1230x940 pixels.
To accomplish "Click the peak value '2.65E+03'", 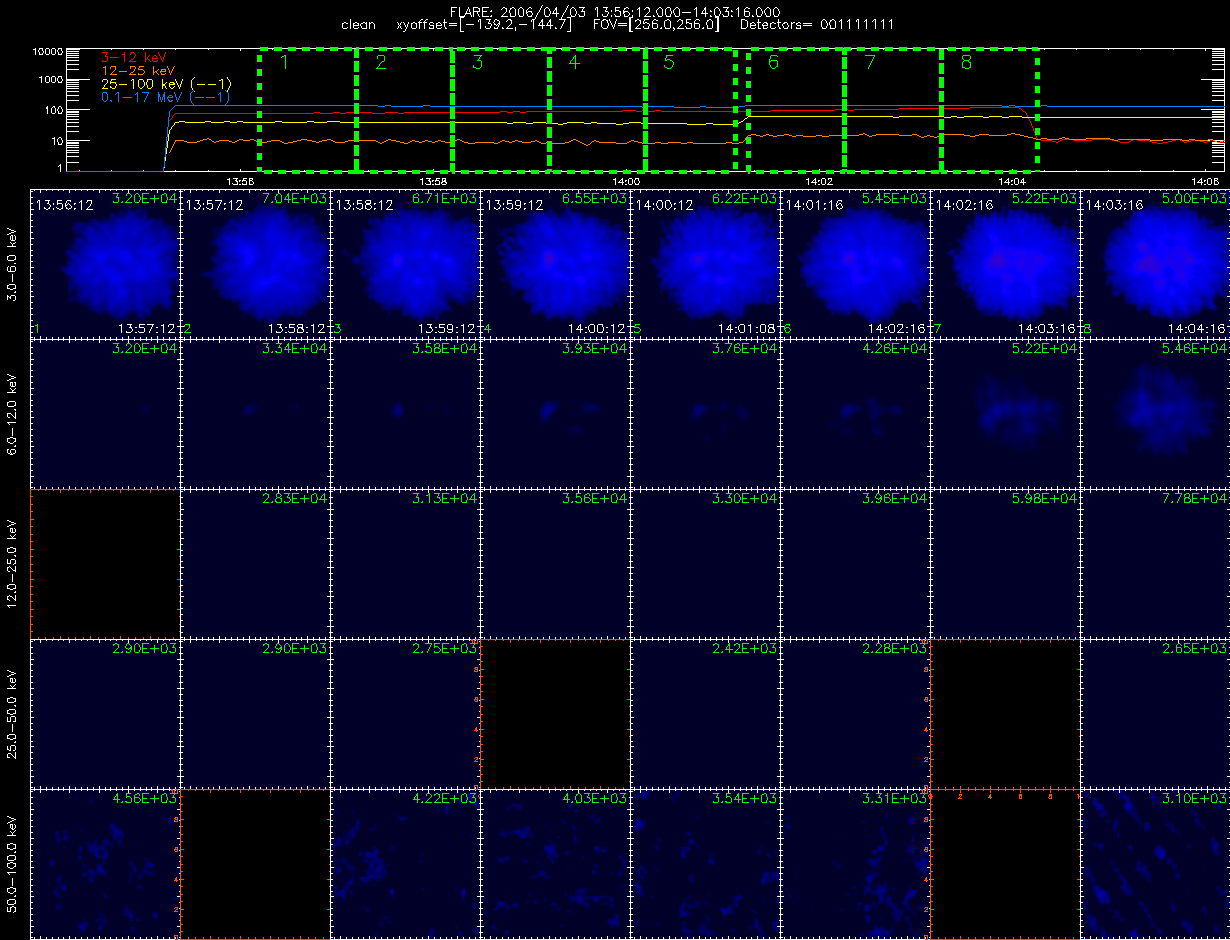I will point(1195,648).
